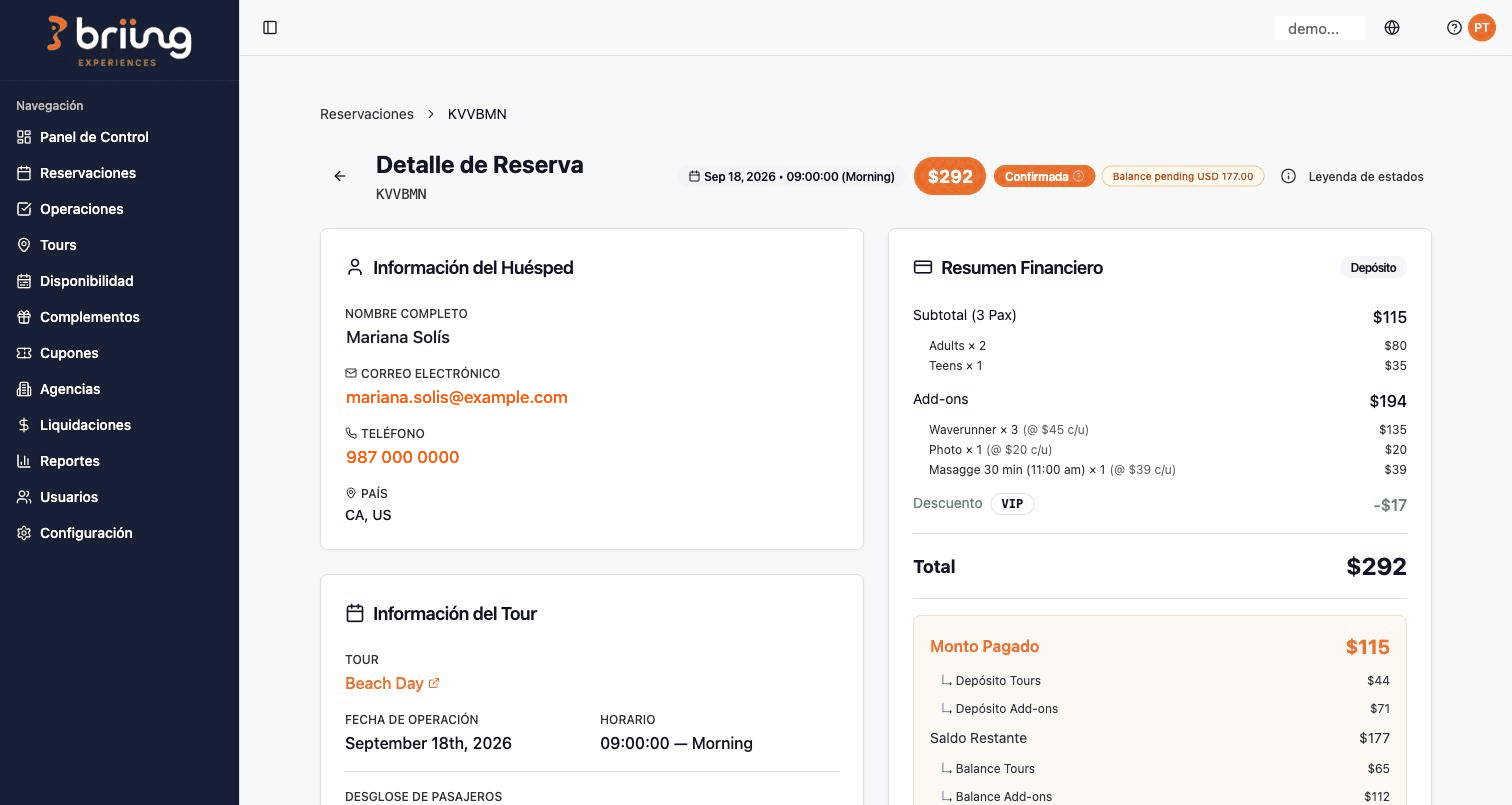
Task: Open the language globe icon
Action: (1392, 28)
